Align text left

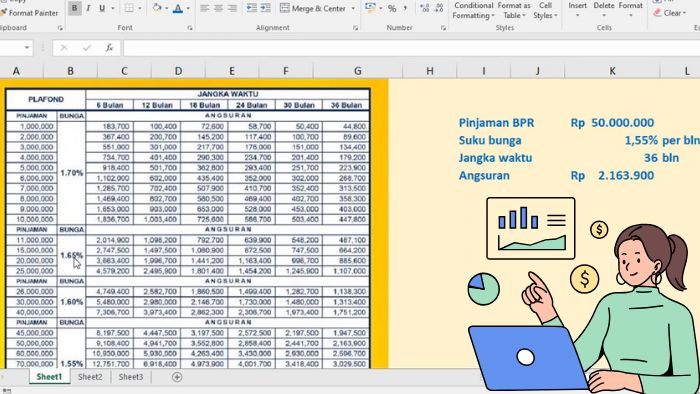click(204, 8)
